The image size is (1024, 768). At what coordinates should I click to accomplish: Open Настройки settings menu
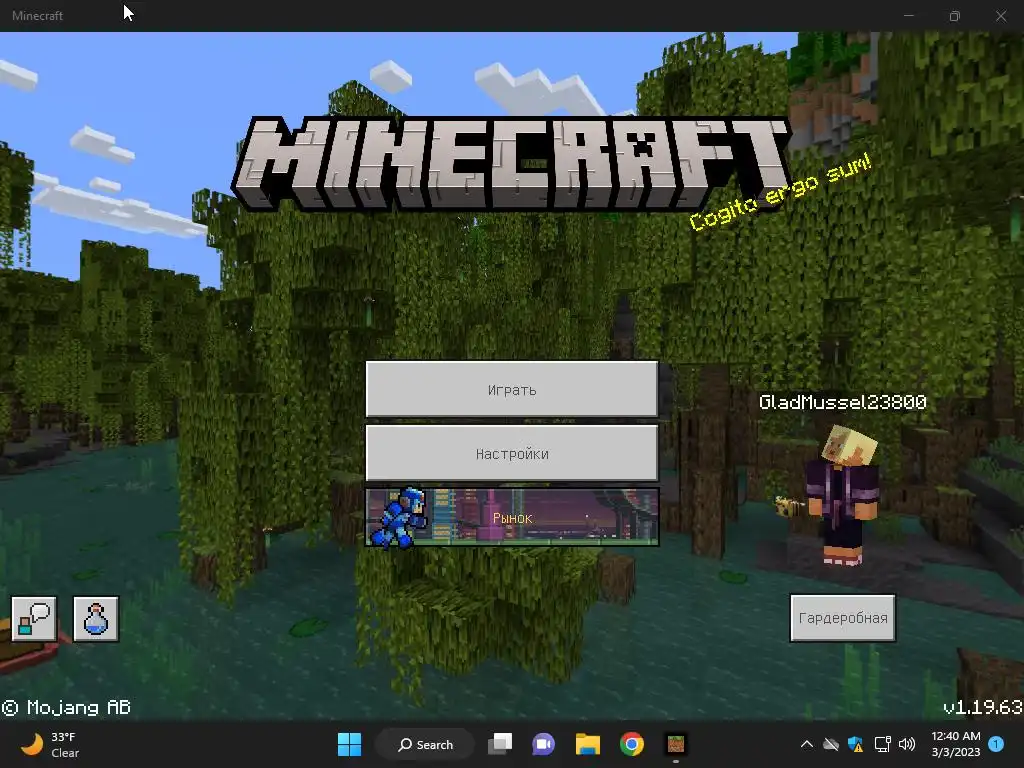tap(511, 453)
